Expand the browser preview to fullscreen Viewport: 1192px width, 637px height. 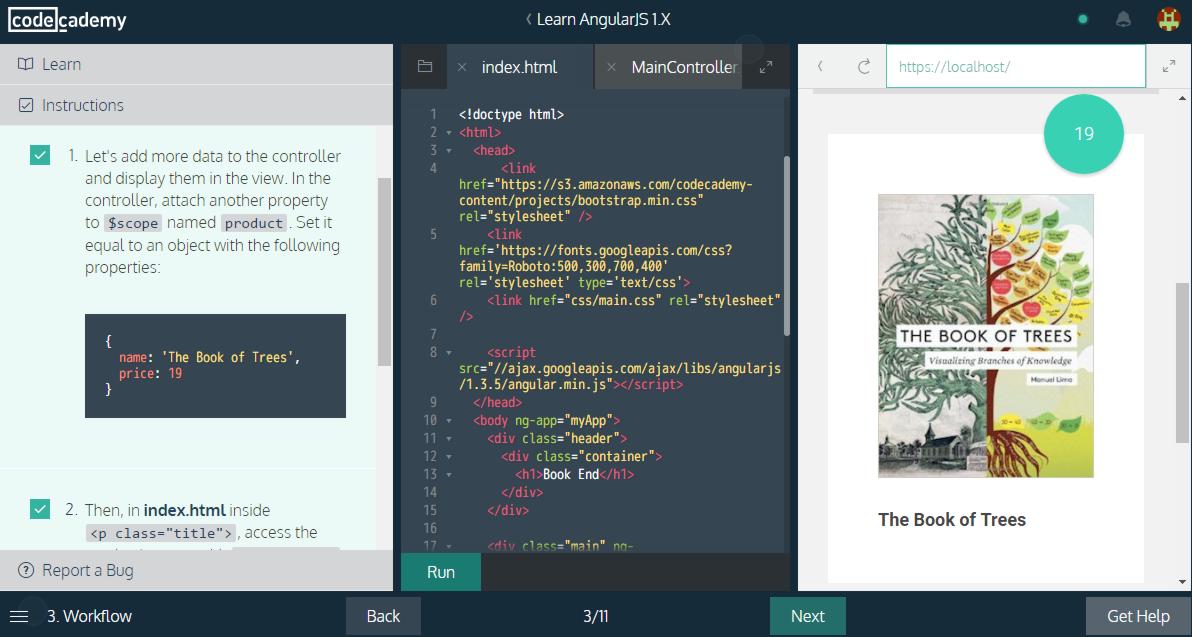tap(1170, 68)
